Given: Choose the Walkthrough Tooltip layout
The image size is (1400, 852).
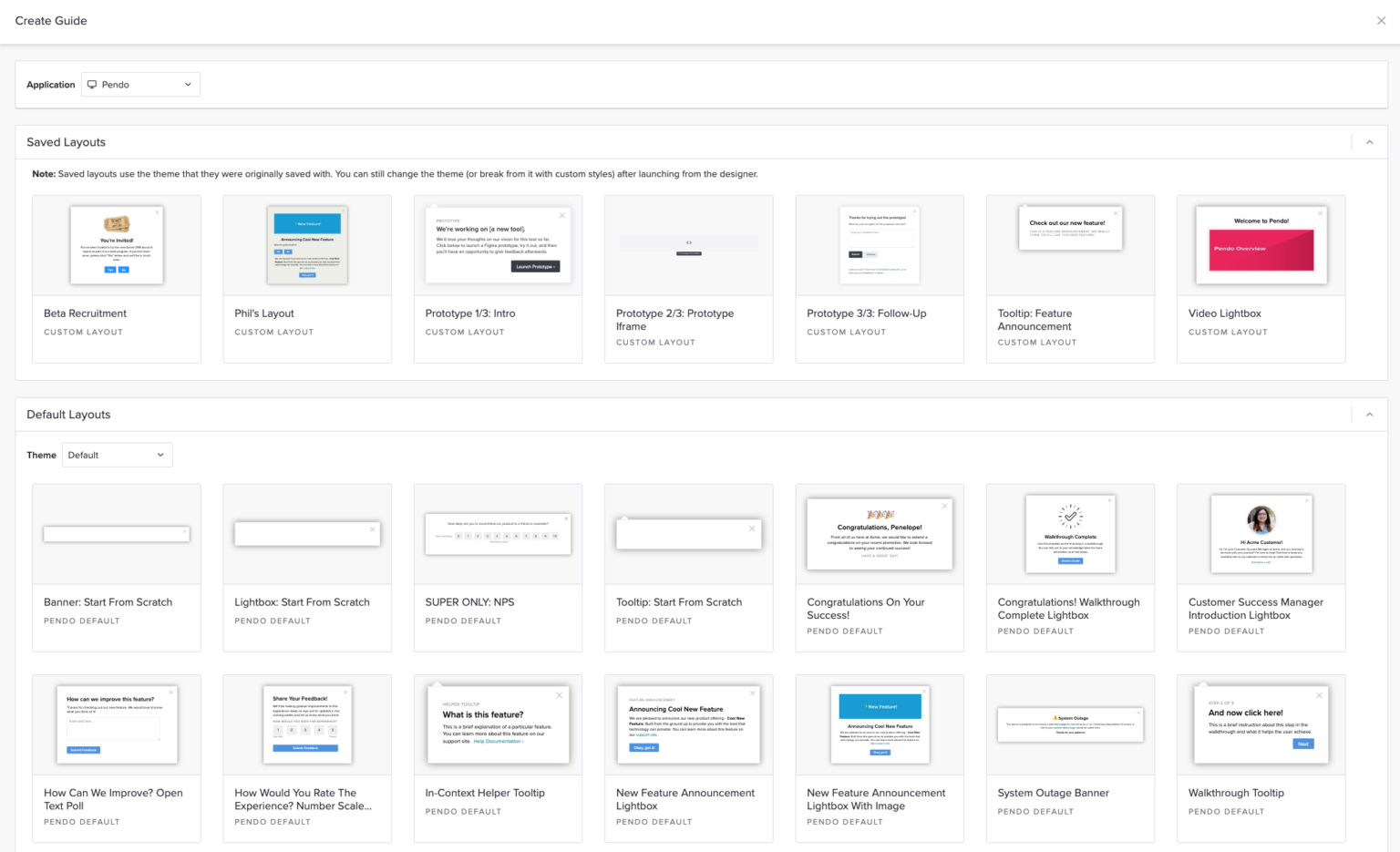Looking at the screenshot, I should pos(1261,757).
